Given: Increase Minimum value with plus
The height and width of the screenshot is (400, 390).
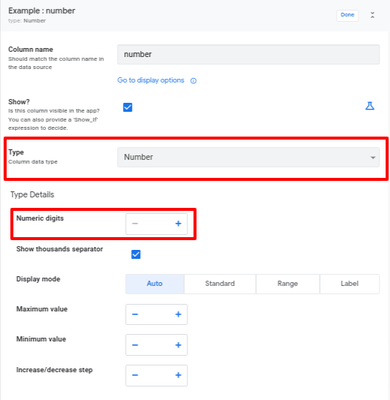Looking at the screenshot, I should point(178,345).
